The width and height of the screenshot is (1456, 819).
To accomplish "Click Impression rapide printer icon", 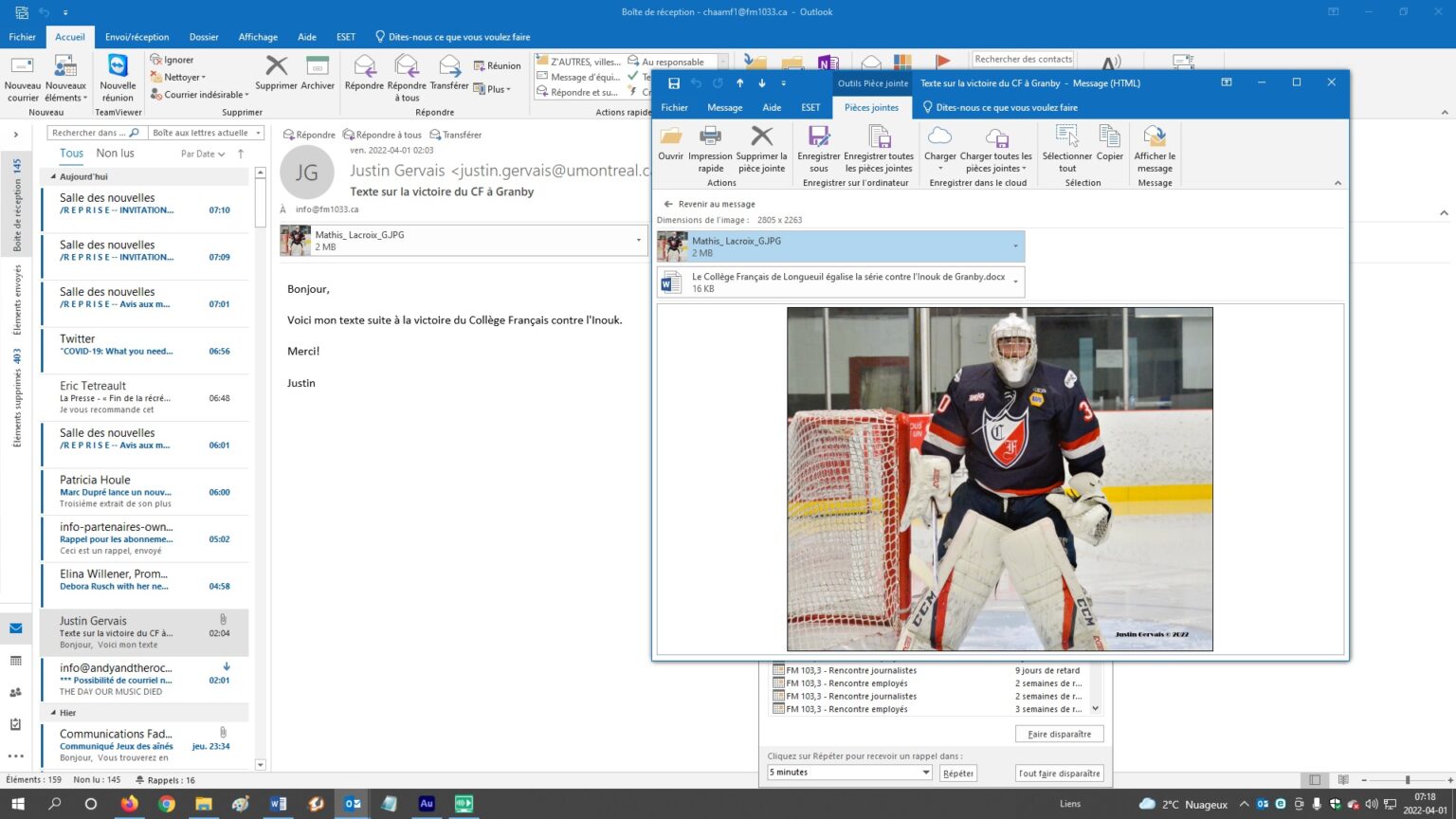I will (710, 138).
